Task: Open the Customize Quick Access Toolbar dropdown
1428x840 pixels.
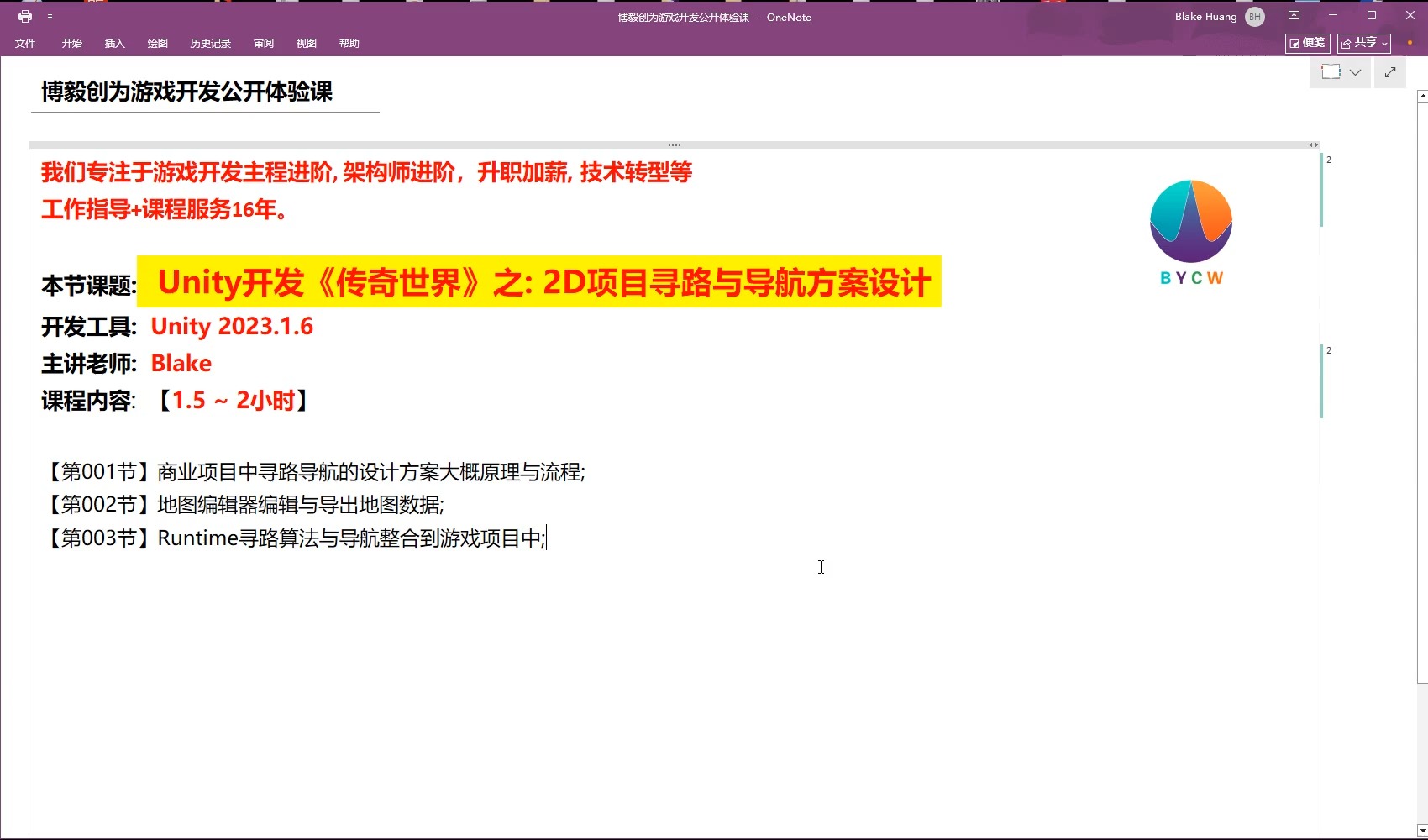Action: [50, 17]
